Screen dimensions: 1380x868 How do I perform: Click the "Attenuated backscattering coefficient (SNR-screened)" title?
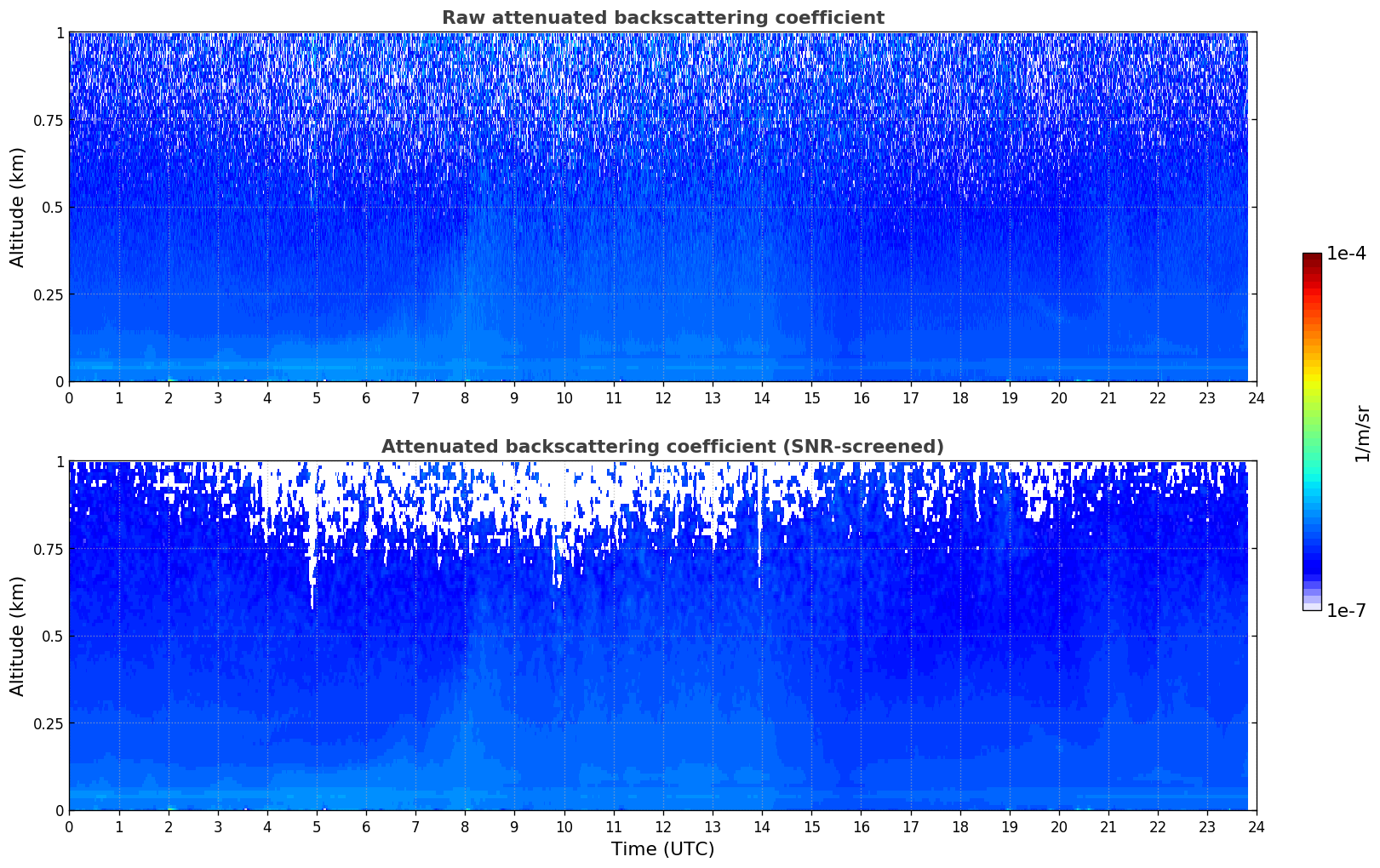coord(662,447)
